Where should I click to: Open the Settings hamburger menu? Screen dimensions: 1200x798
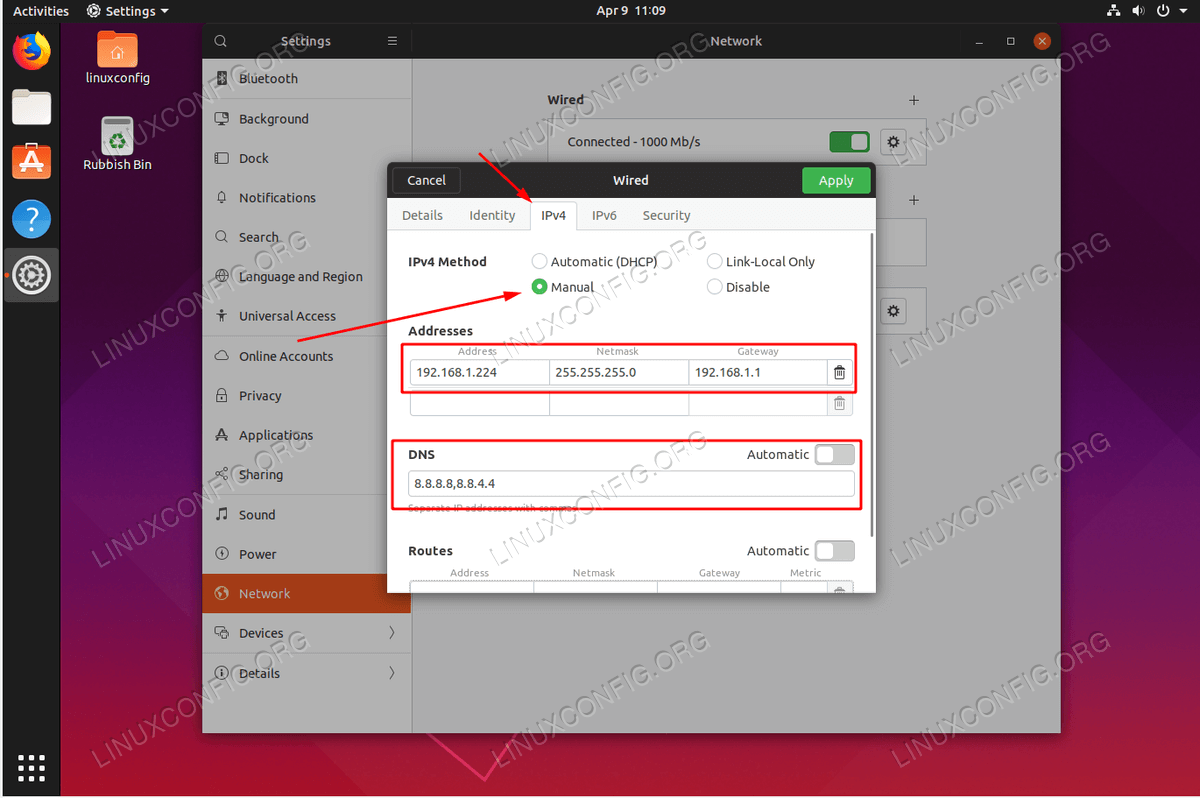click(x=392, y=41)
